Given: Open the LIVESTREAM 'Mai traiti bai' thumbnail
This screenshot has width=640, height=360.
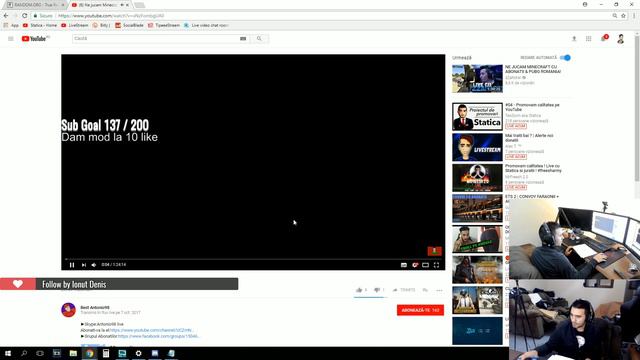Looking at the screenshot, I should click(477, 147).
